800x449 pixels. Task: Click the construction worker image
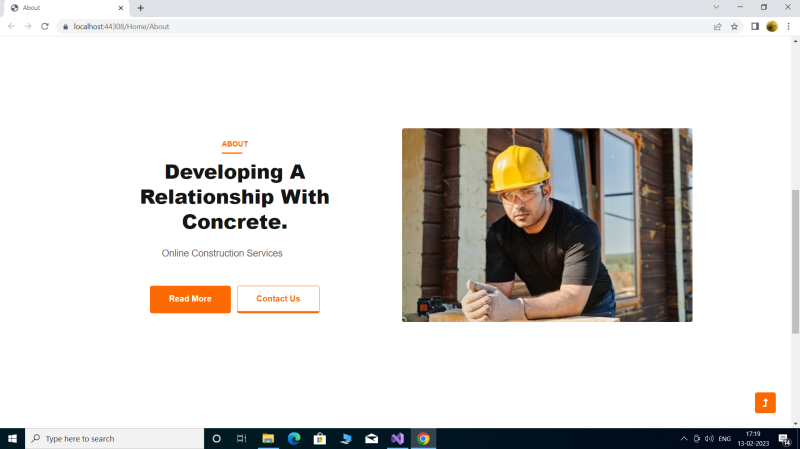[x=547, y=225]
